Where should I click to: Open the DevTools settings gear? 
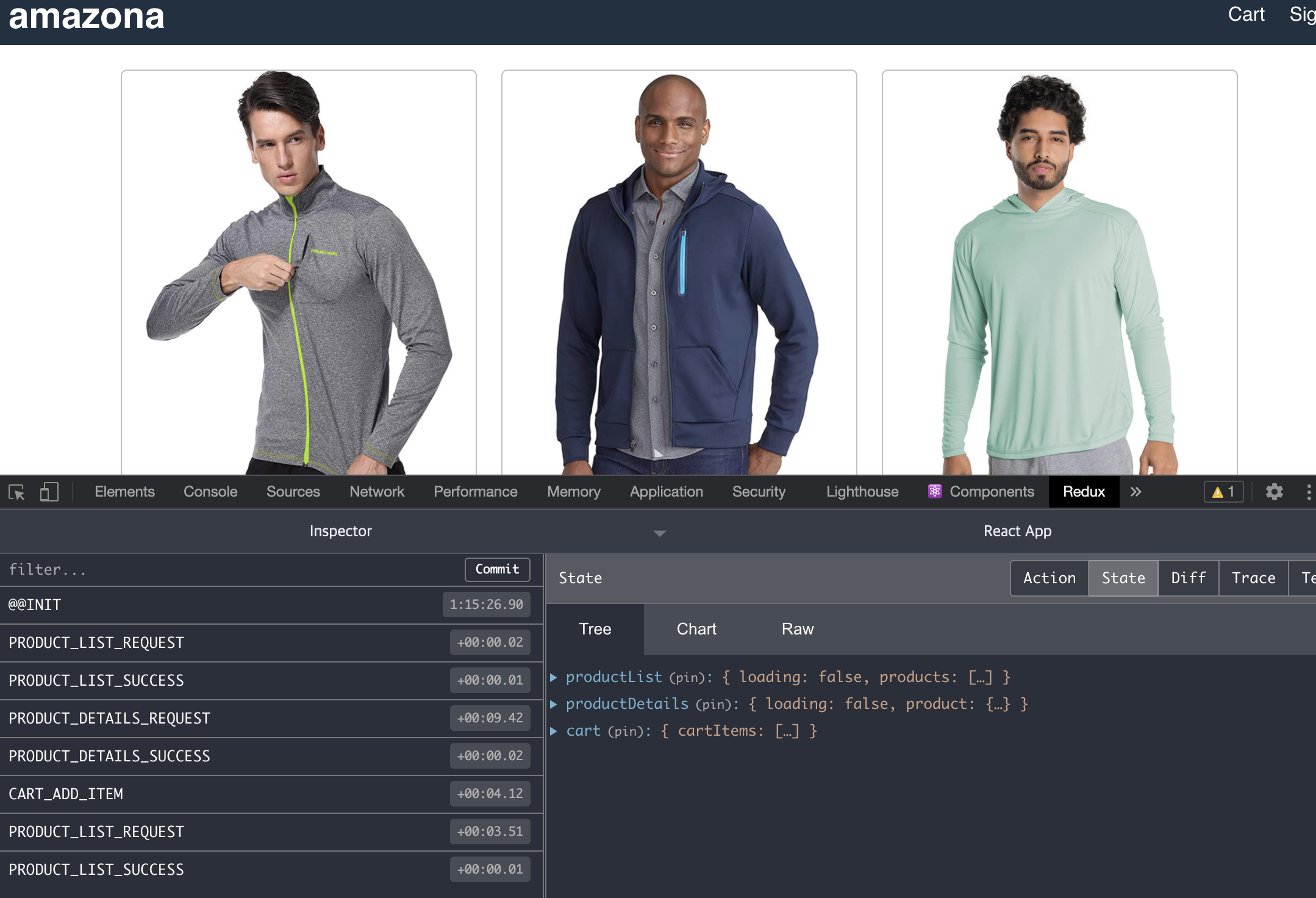(x=1275, y=492)
